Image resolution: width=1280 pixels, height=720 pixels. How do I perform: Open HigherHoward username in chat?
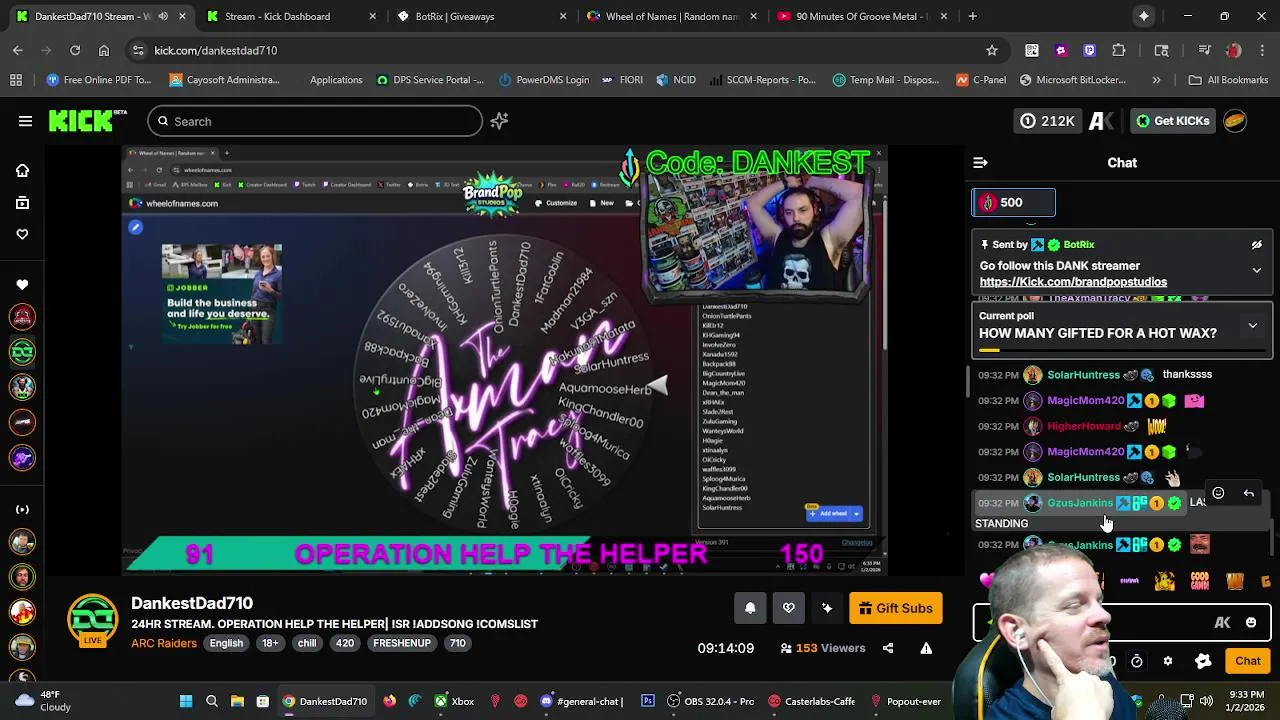1083,427
